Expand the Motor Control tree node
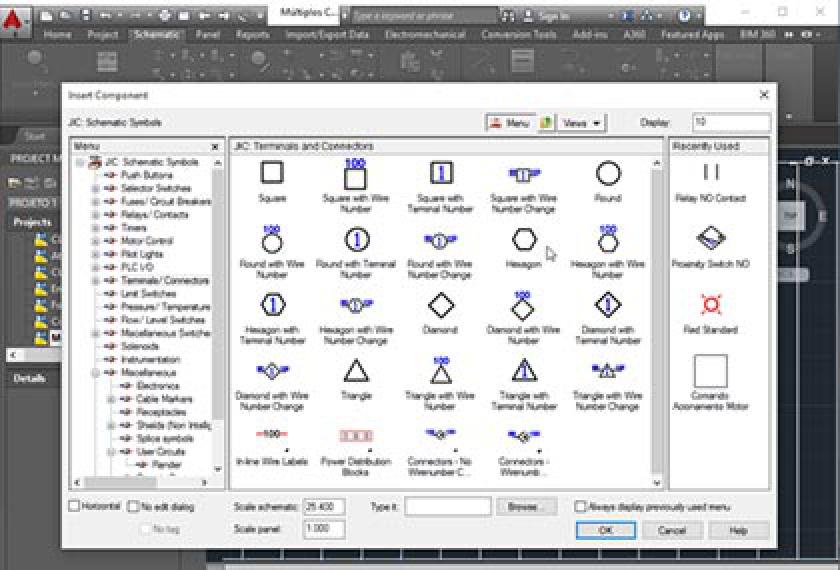The height and width of the screenshot is (570, 840). tap(96, 241)
